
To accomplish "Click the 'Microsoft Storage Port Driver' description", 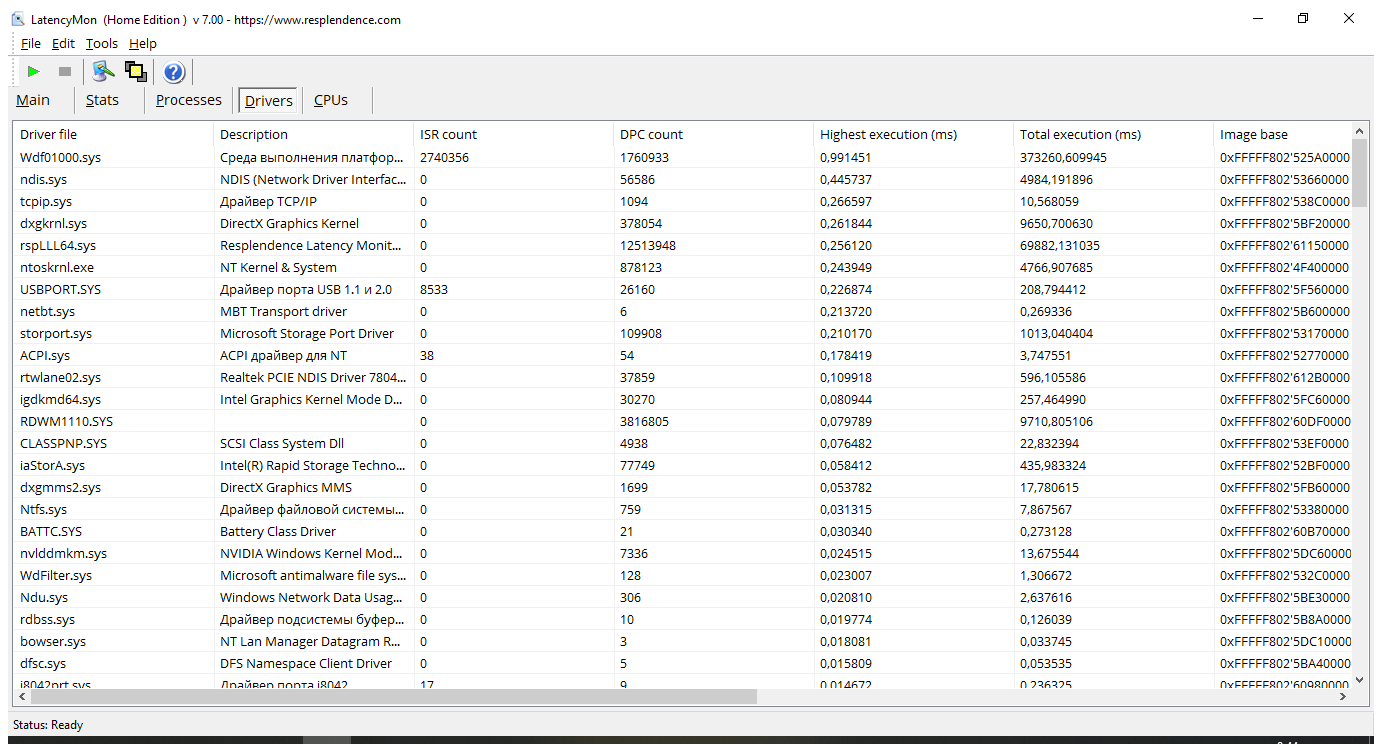I will (x=307, y=333).
